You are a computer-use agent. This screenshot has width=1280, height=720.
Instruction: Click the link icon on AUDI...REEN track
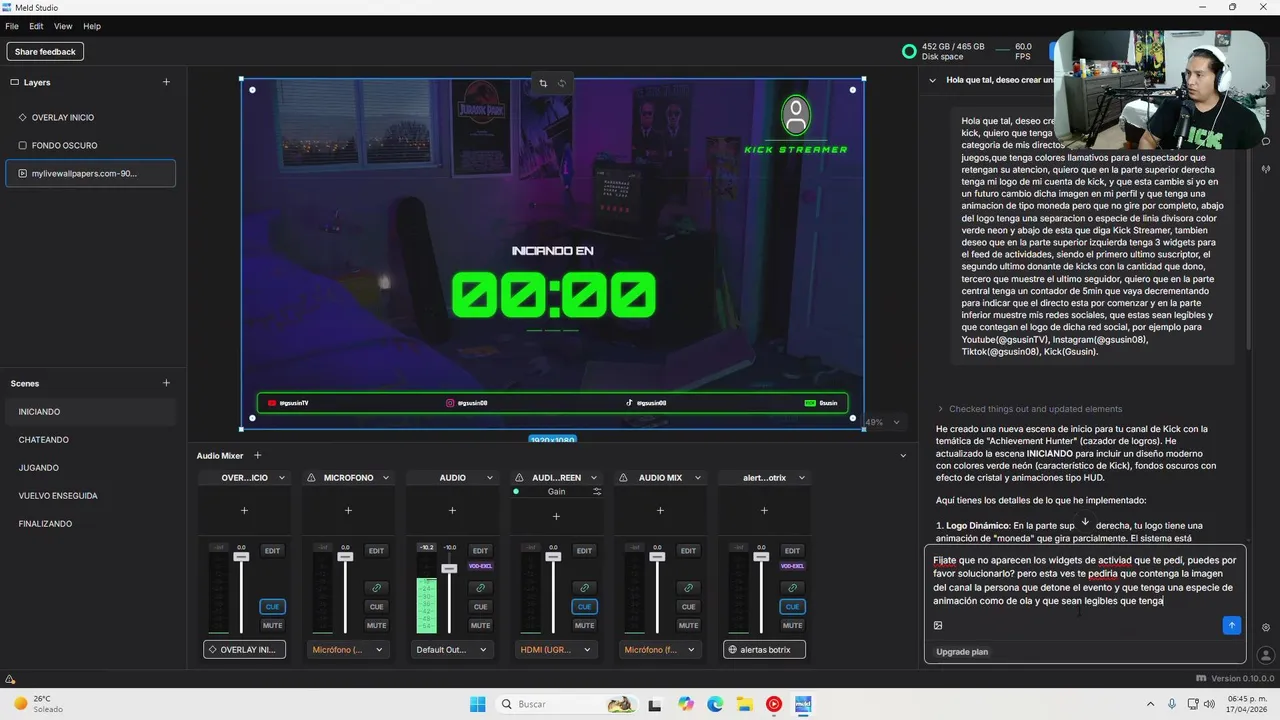(584, 588)
